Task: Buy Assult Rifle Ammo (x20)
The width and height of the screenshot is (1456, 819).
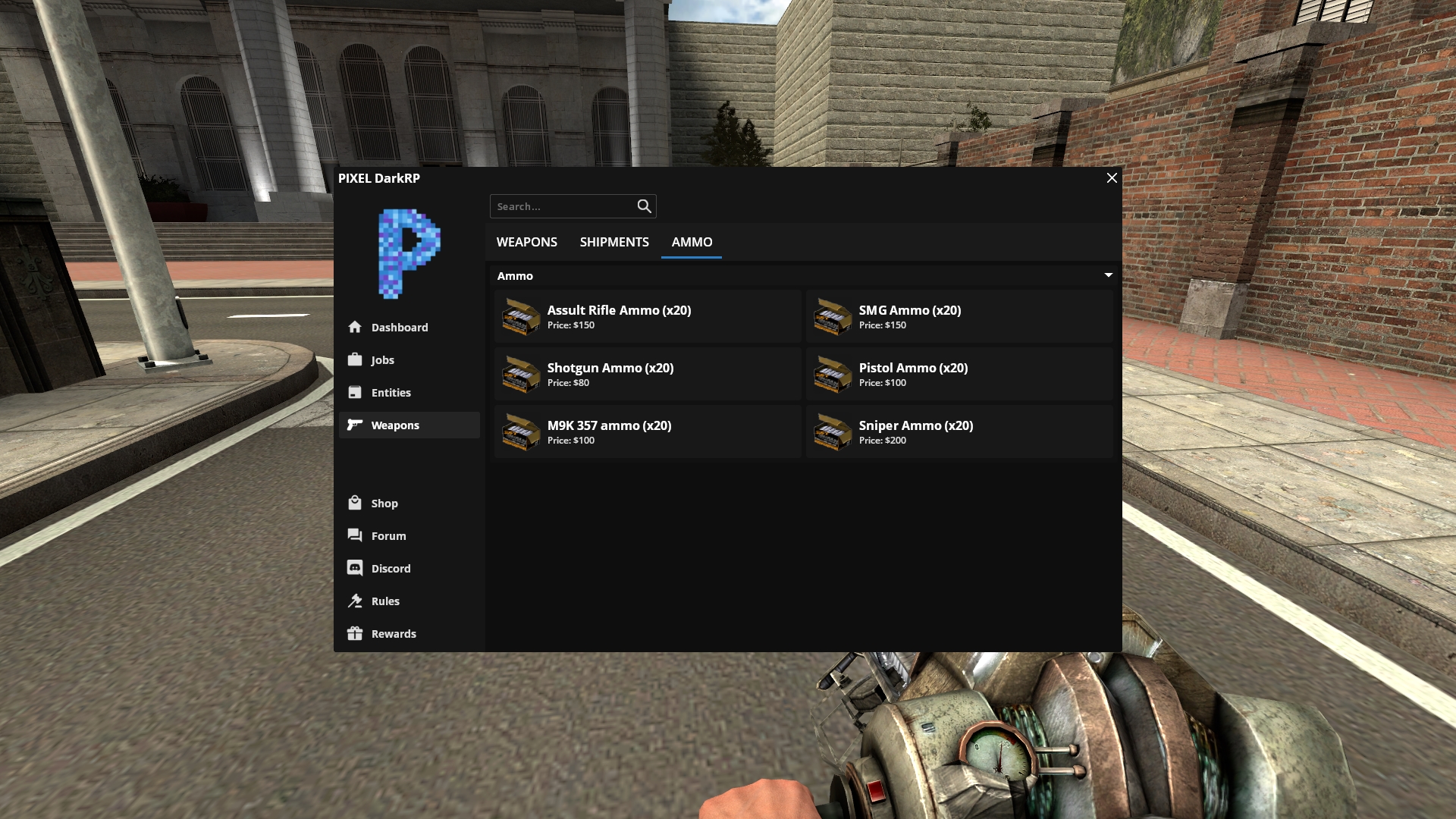Action: [x=648, y=317]
